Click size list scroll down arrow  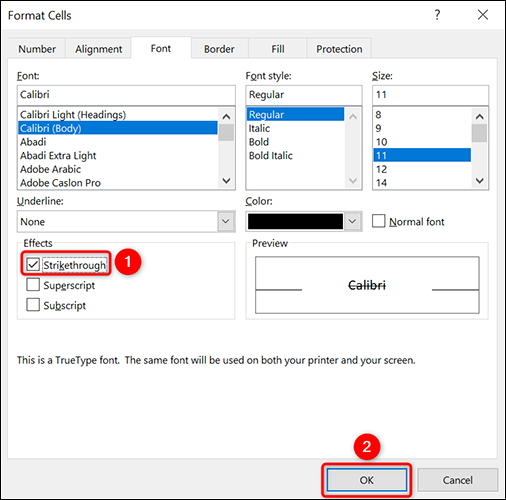(x=480, y=181)
